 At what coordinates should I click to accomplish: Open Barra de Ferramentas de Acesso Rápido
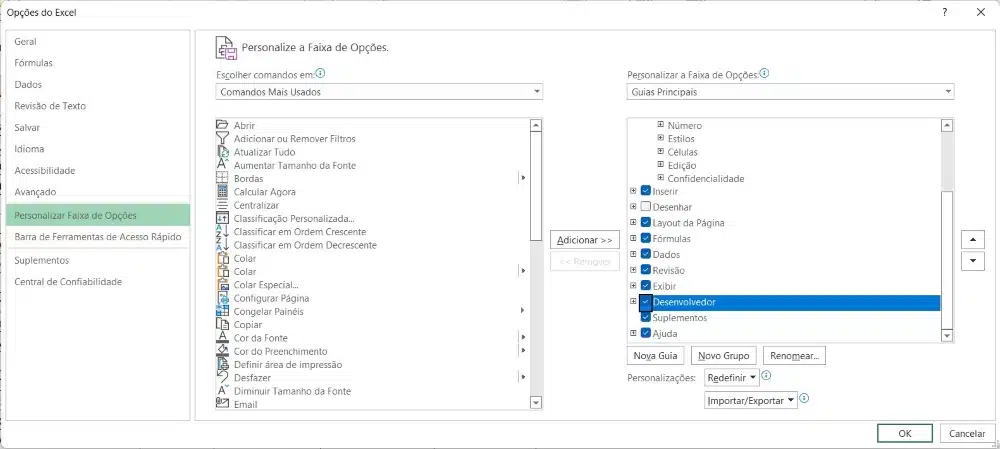pyautogui.click(x=98, y=237)
